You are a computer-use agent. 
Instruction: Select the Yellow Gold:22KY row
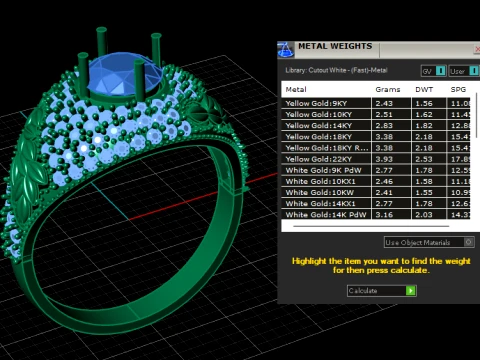(376, 159)
